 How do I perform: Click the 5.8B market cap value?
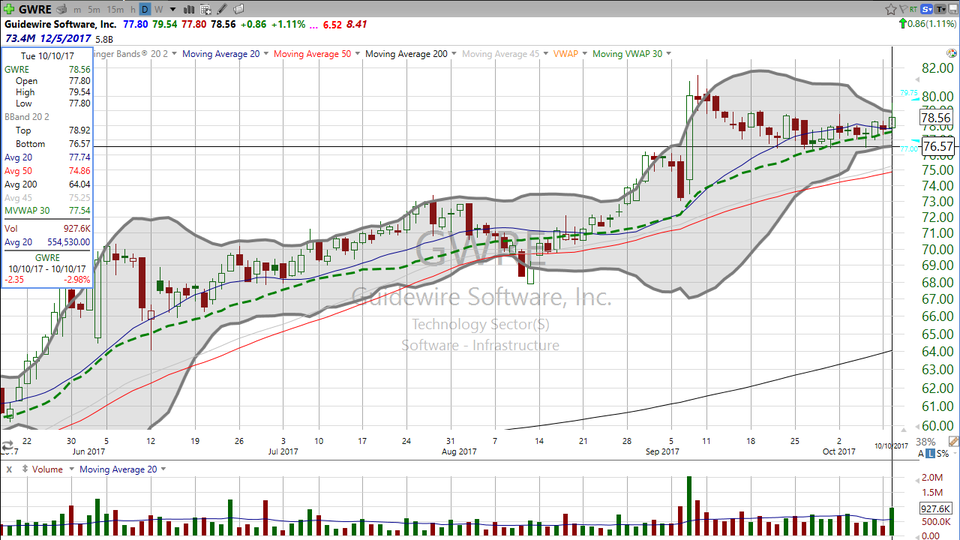(x=104, y=39)
